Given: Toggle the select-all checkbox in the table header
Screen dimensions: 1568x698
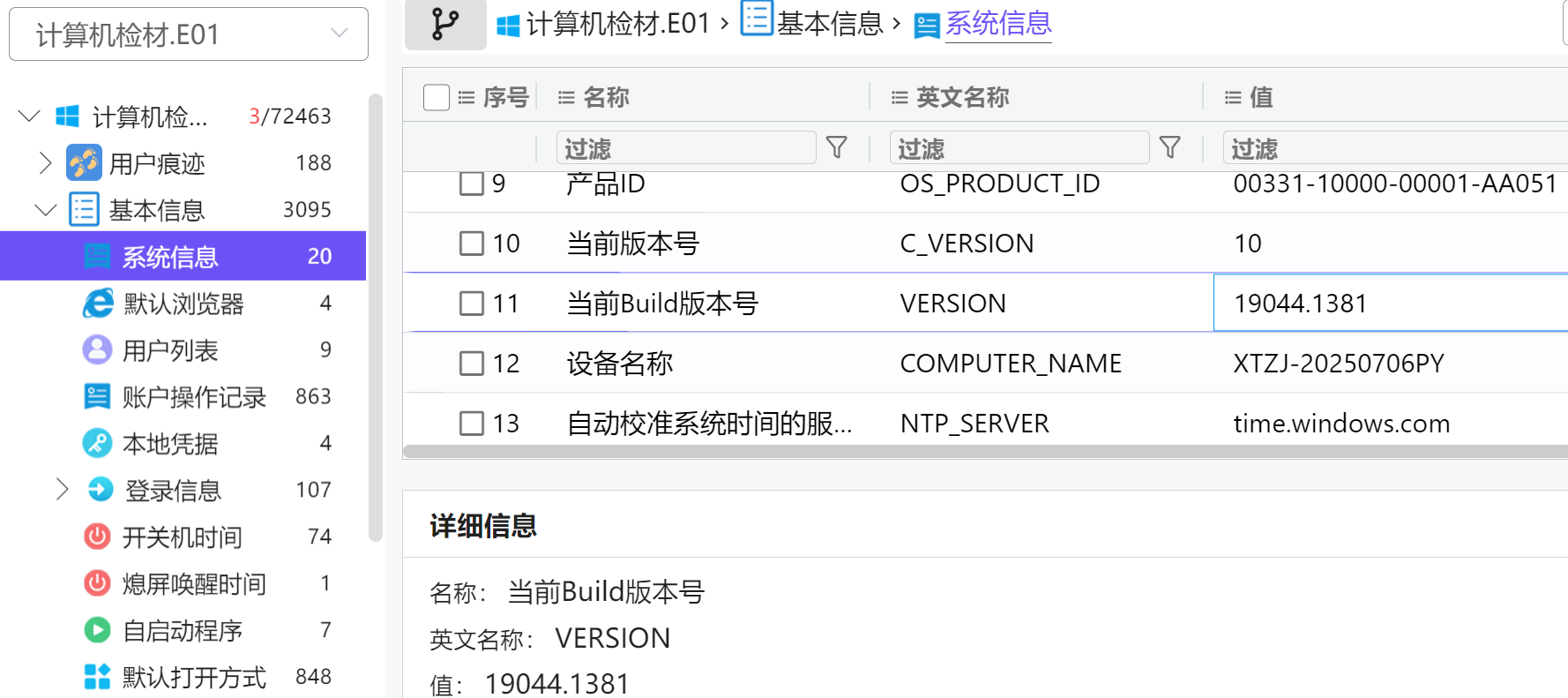Looking at the screenshot, I should click(437, 97).
